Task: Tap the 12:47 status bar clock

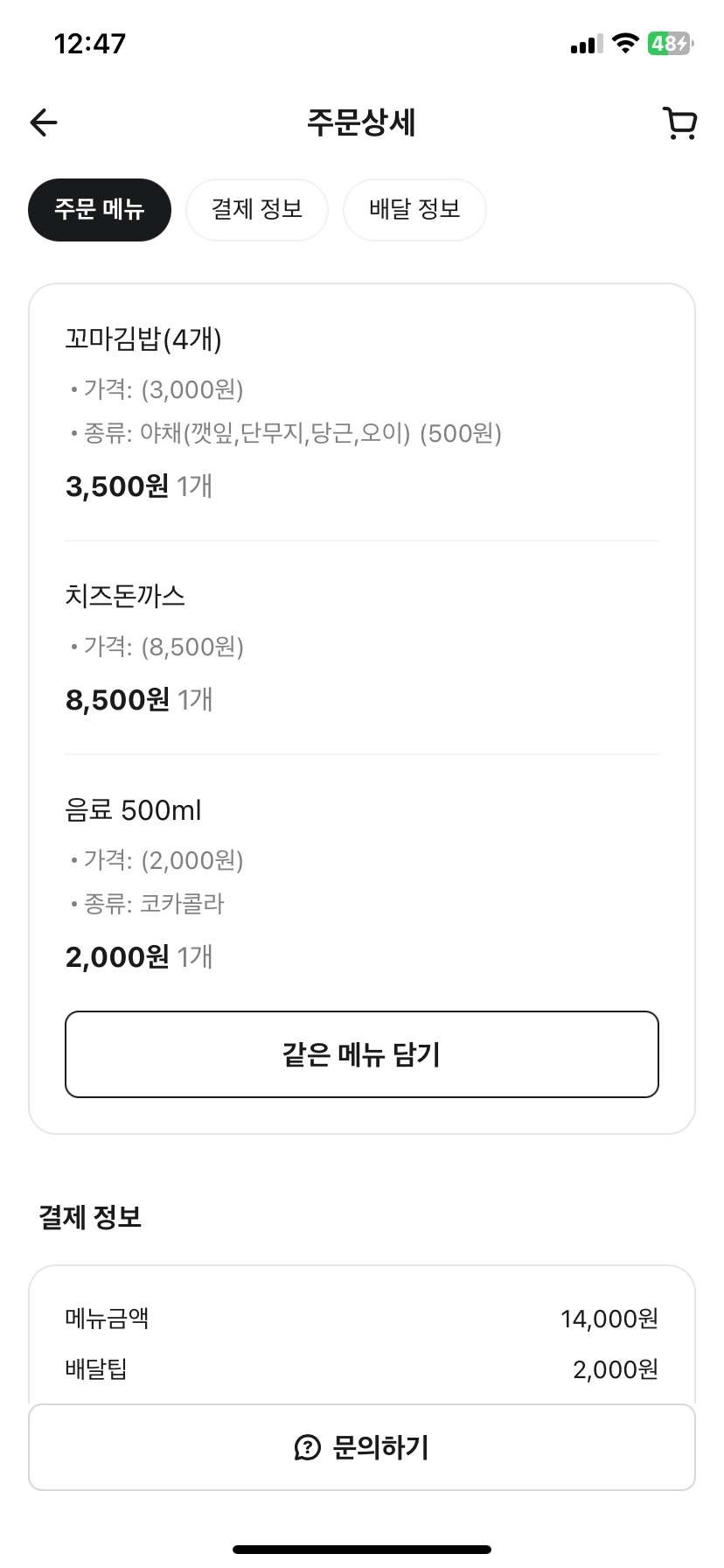Action: point(90,44)
